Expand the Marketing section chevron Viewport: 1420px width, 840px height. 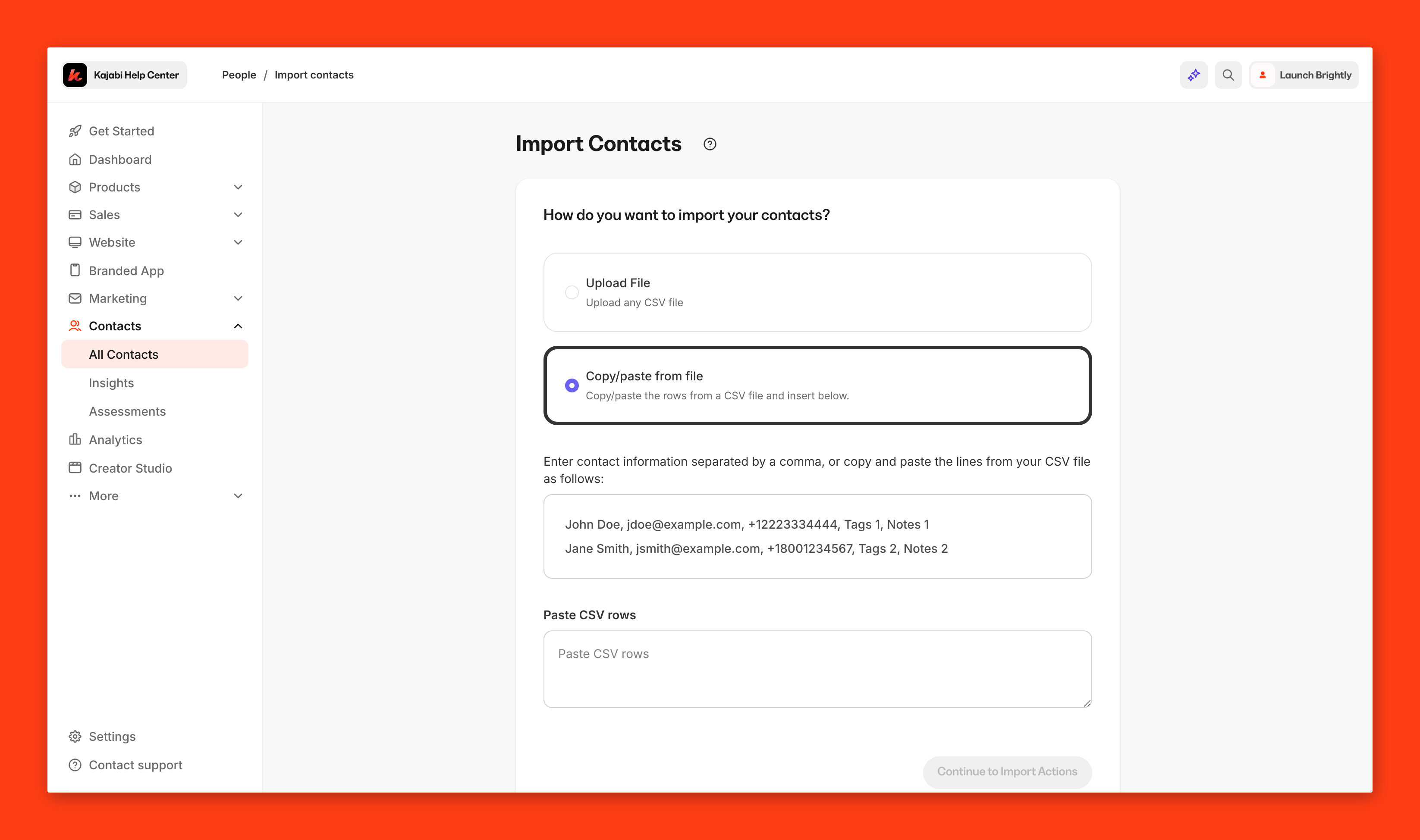(238, 298)
